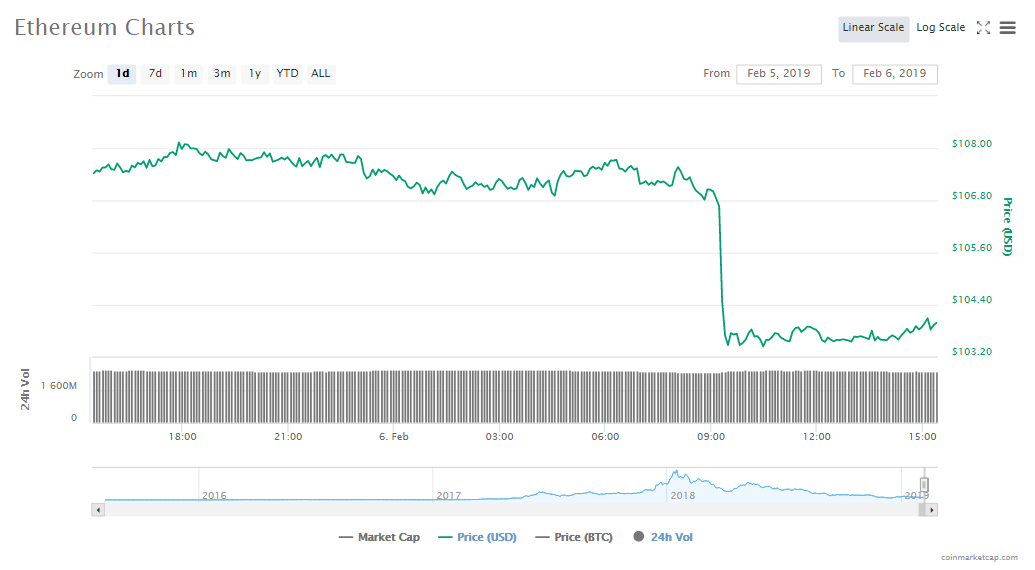The height and width of the screenshot is (570, 1035).
Task: Toggle Market Cap series in legend
Action: 380,537
